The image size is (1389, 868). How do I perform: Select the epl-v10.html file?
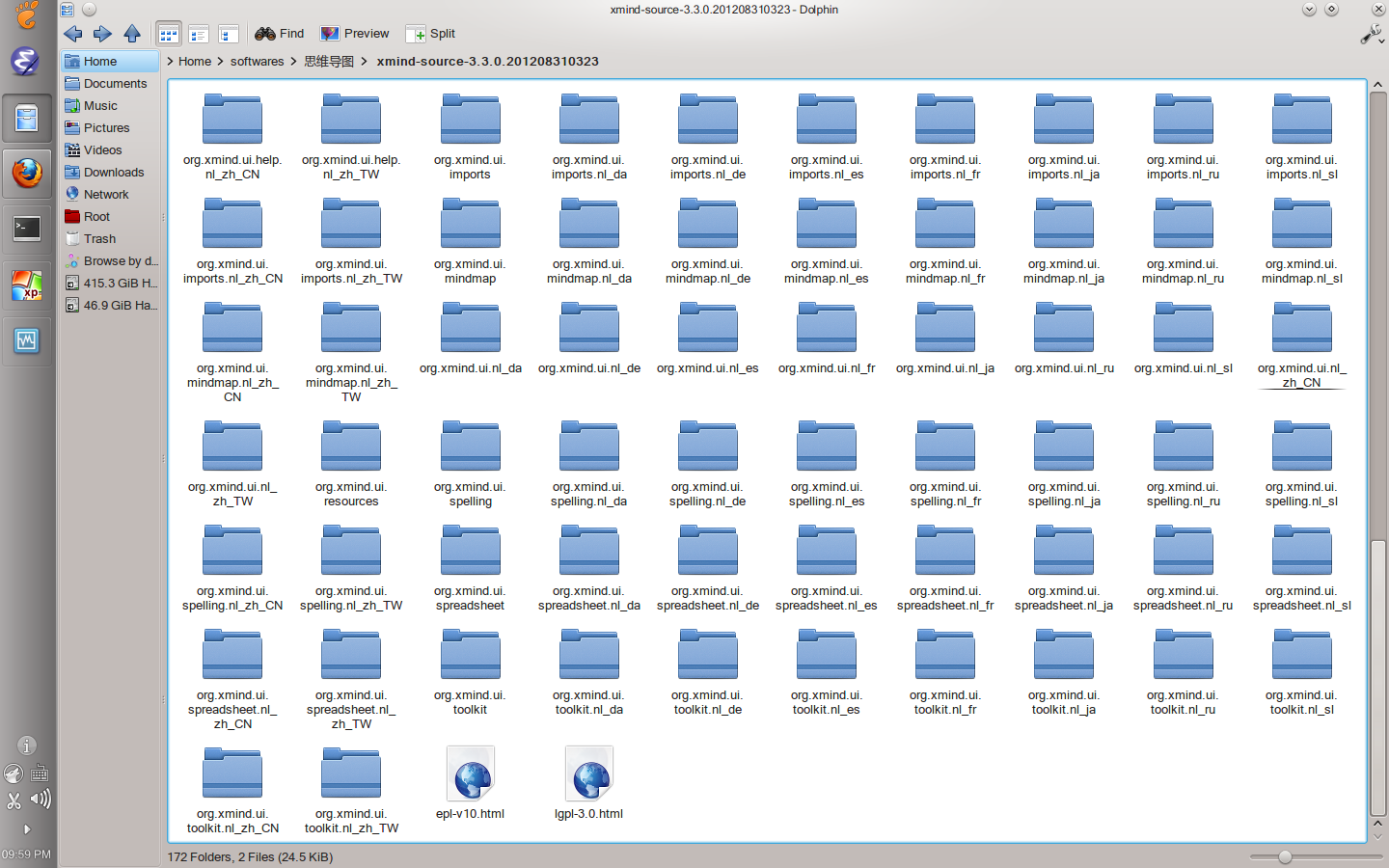click(x=470, y=782)
